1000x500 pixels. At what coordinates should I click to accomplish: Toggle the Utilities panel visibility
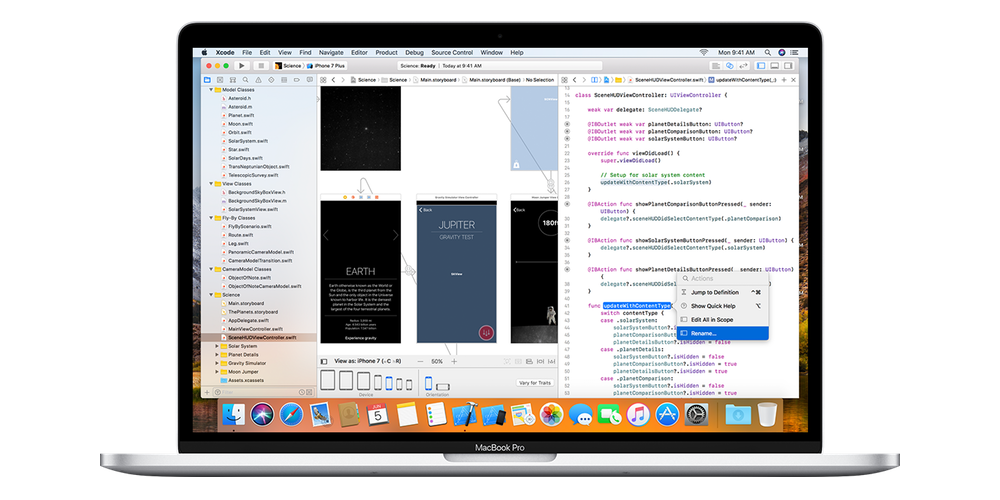point(788,66)
